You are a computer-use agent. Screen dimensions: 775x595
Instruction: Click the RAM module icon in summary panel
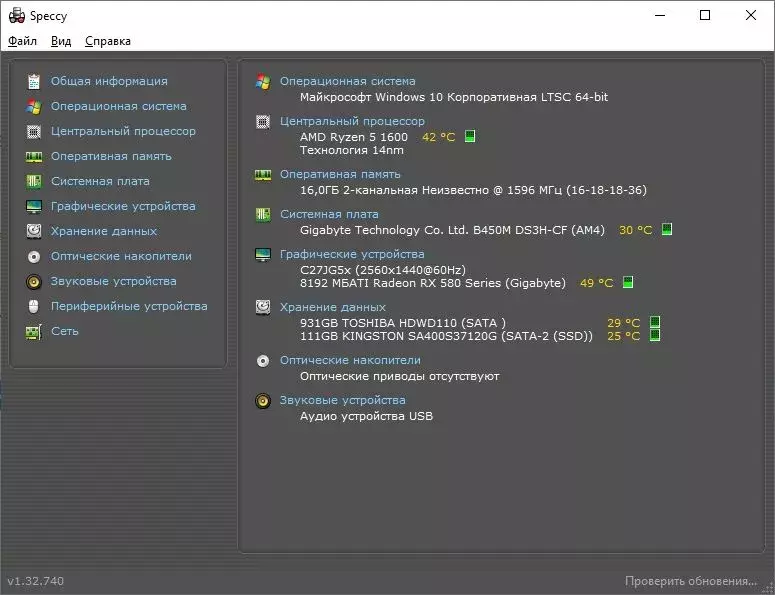(x=263, y=175)
